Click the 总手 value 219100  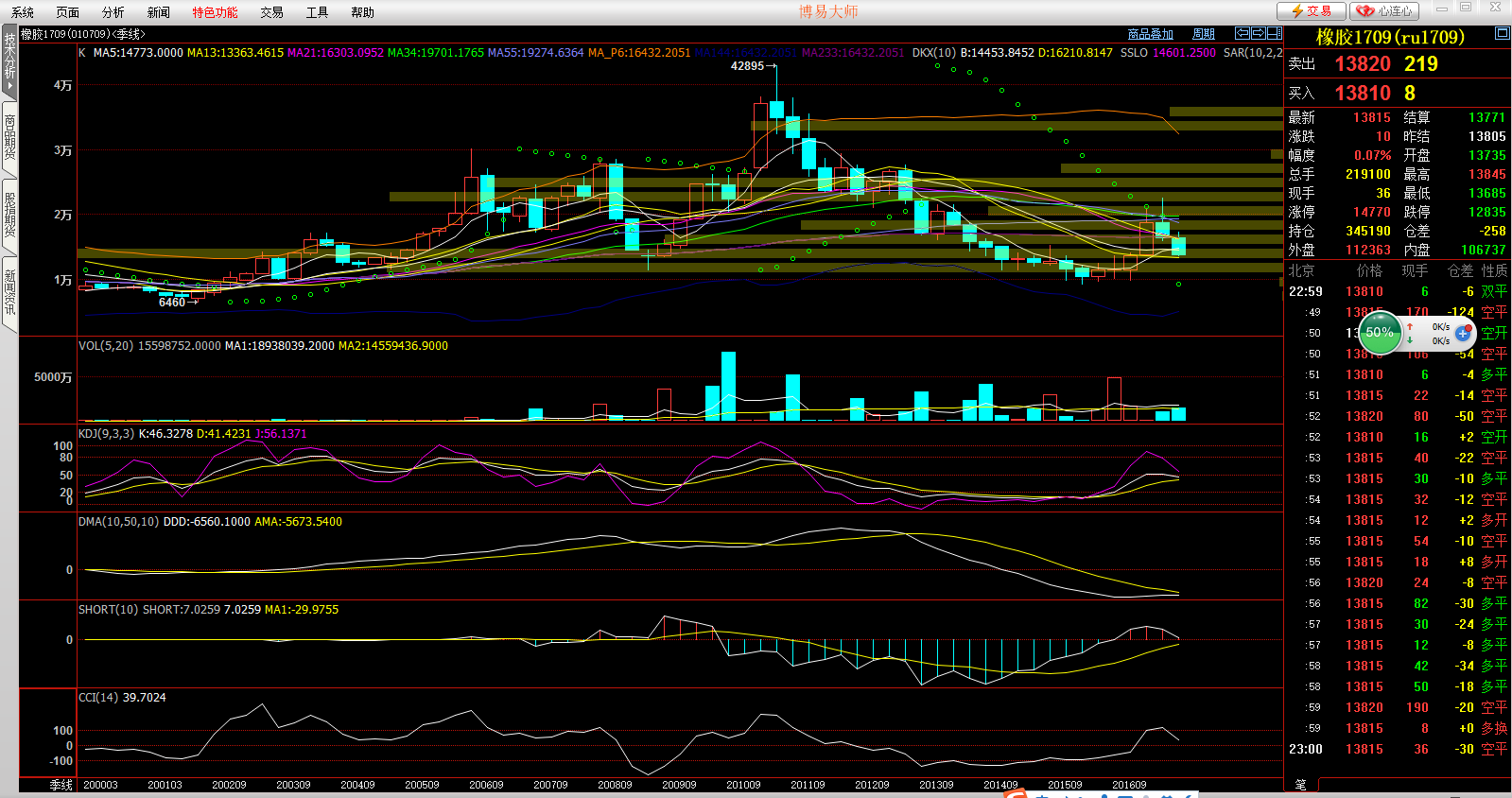(x=1367, y=174)
